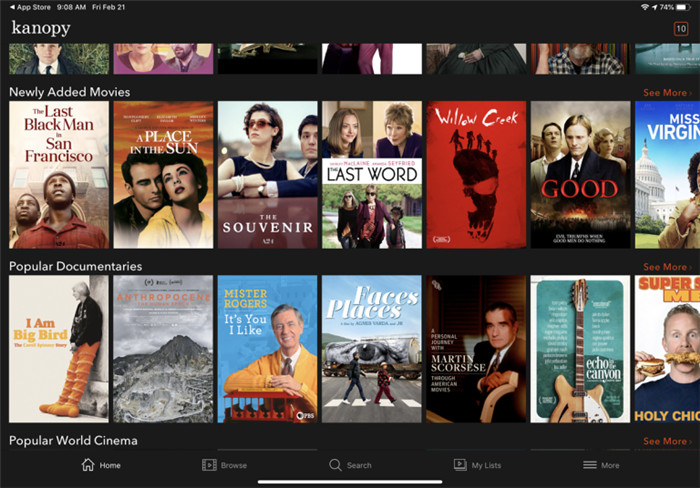Open the Faces Places poster
Image resolution: width=700 pixels, height=488 pixels.
(x=372, y=349)
